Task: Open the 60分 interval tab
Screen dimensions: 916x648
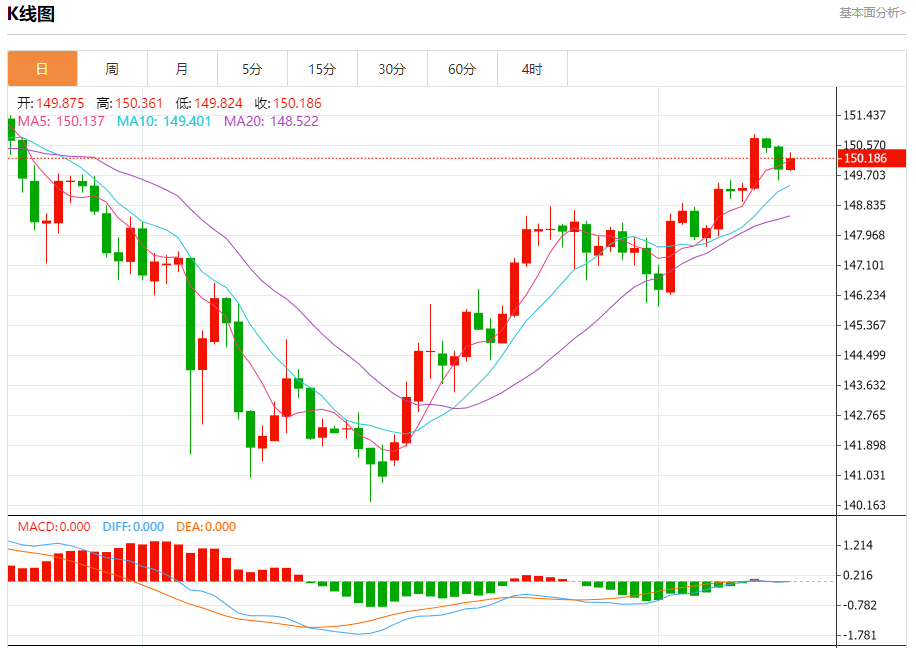Action: click(463, 69)
